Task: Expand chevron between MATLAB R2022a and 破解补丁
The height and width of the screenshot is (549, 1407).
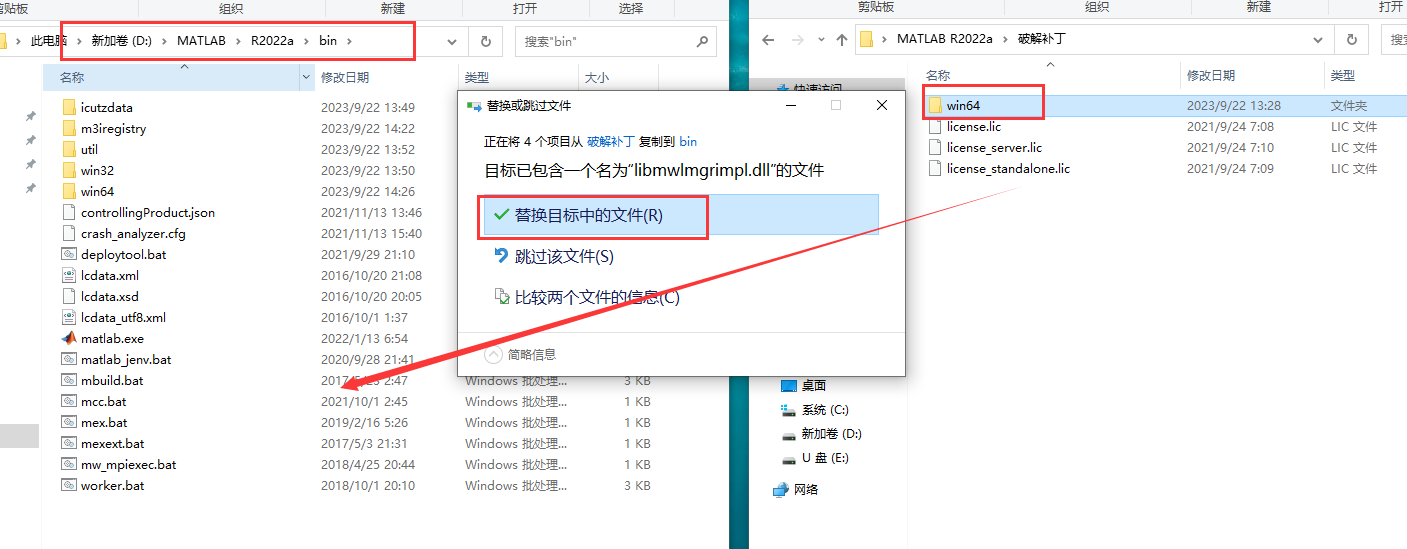Action: pos(1005,40)
